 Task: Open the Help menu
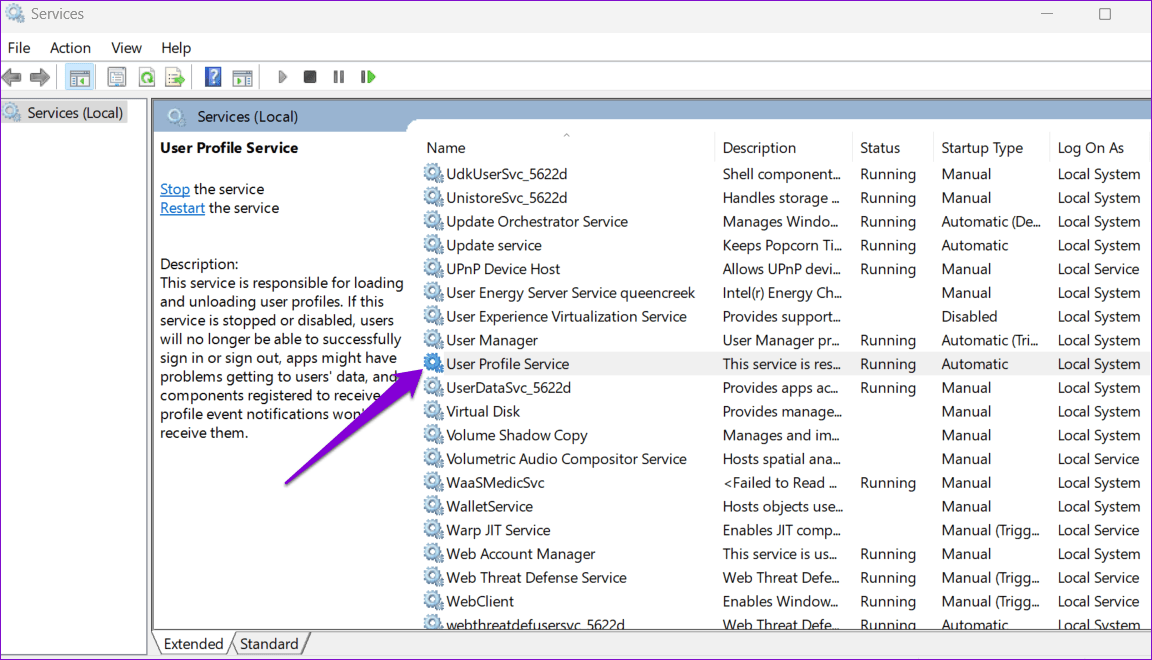[176, 48]
